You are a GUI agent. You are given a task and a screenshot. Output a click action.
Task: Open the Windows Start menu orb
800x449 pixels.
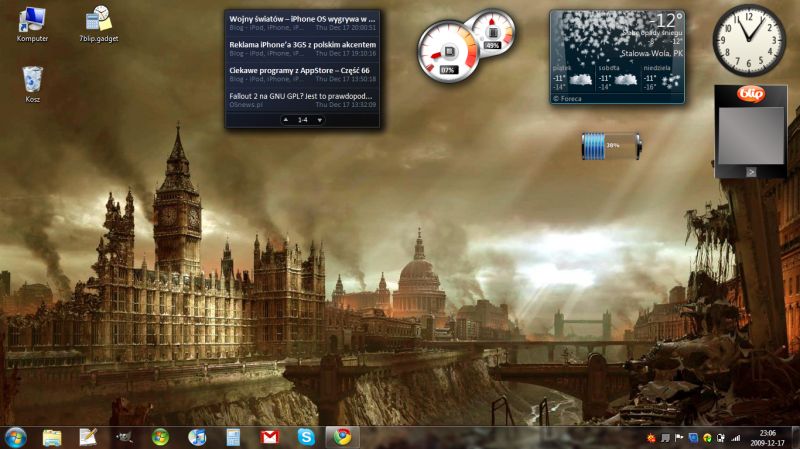15,438
